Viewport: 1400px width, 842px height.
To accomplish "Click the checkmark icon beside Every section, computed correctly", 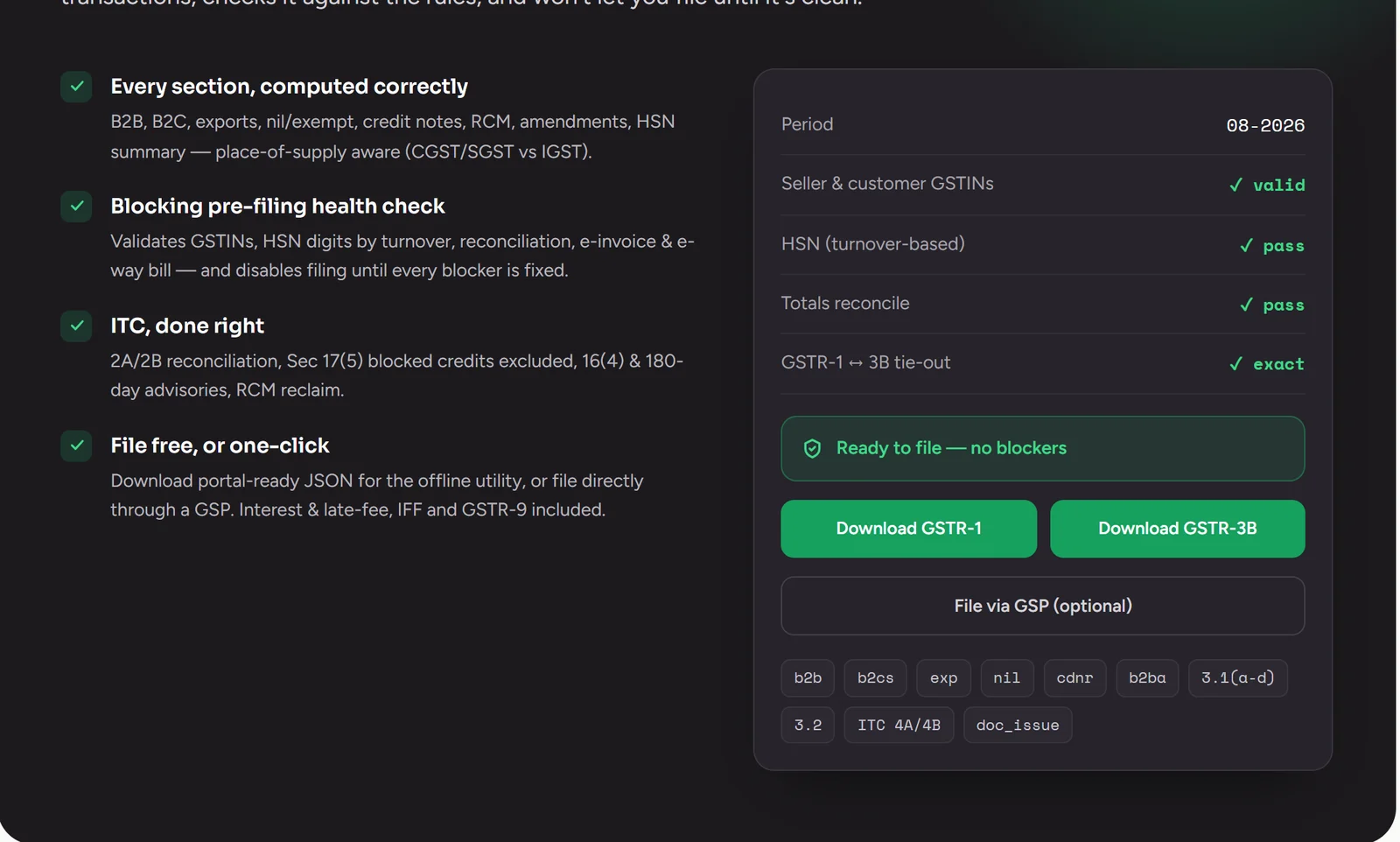I will (x=76, y=87).
